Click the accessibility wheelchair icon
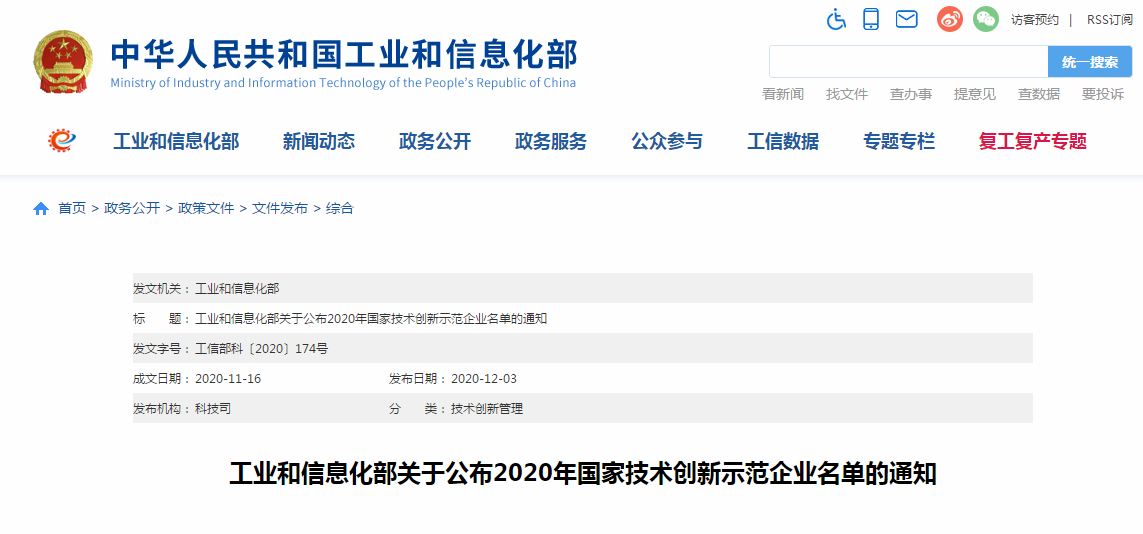The height and width of the screenshot is (534, 1143). (x=837, y=19)
